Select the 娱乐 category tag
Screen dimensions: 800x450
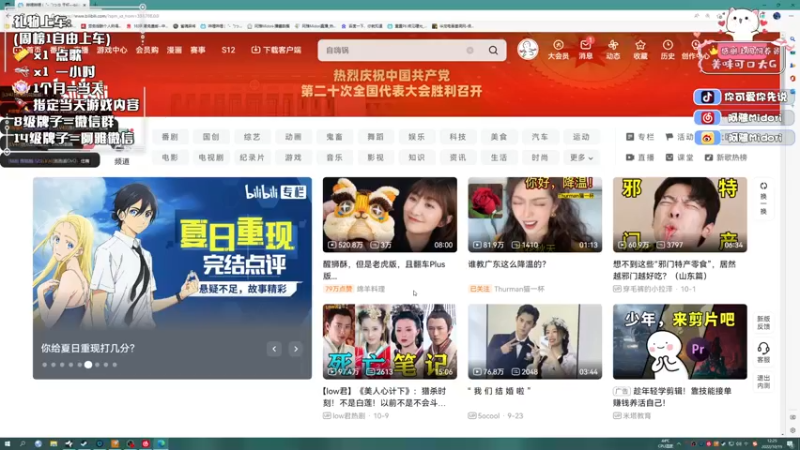(416, 137)
